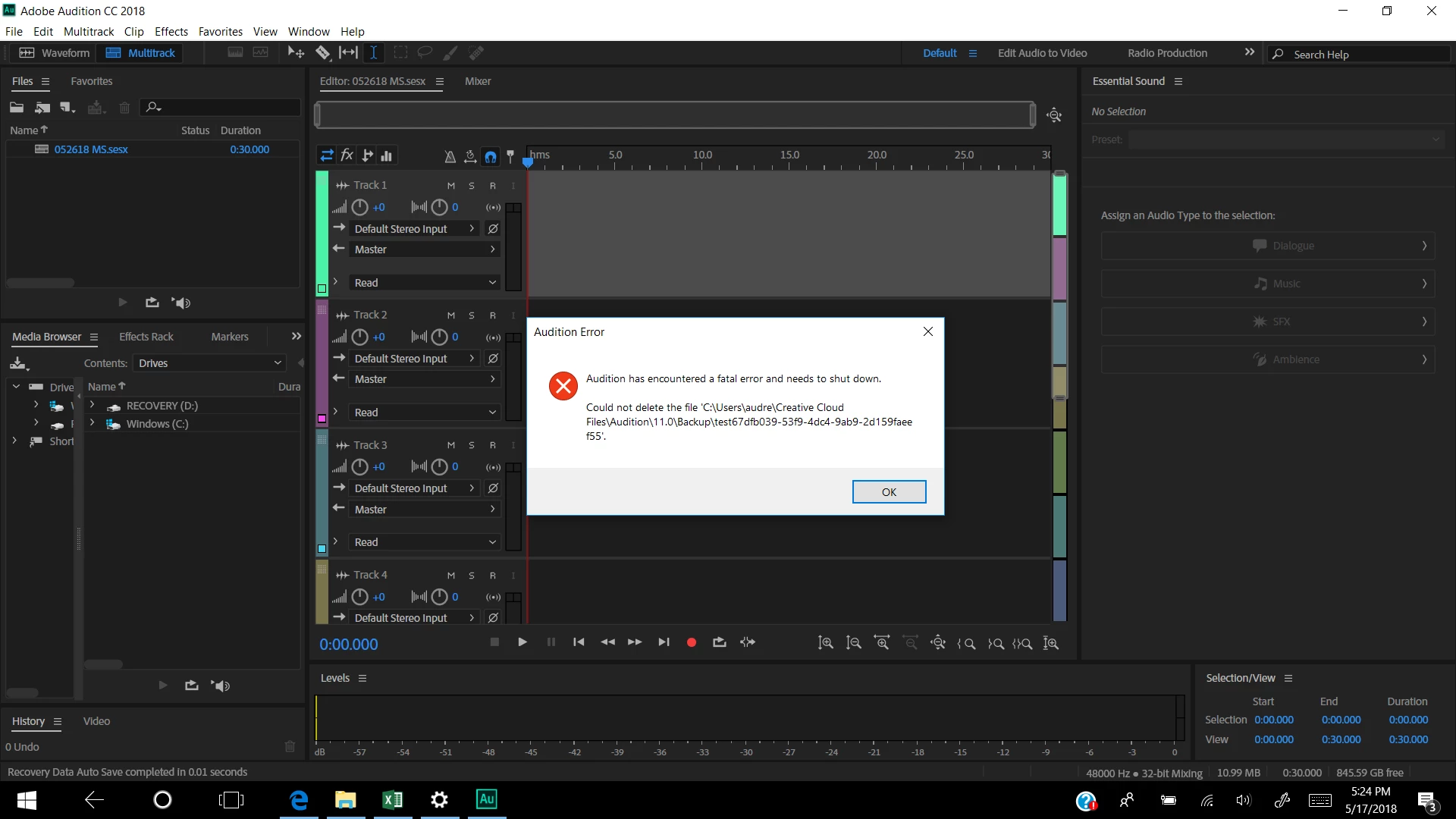The width and height of the screenshot is (1456, 819).
Task: Open the Contents Drives dropdown
Action: pyautogui.click(x=209, y=363)
